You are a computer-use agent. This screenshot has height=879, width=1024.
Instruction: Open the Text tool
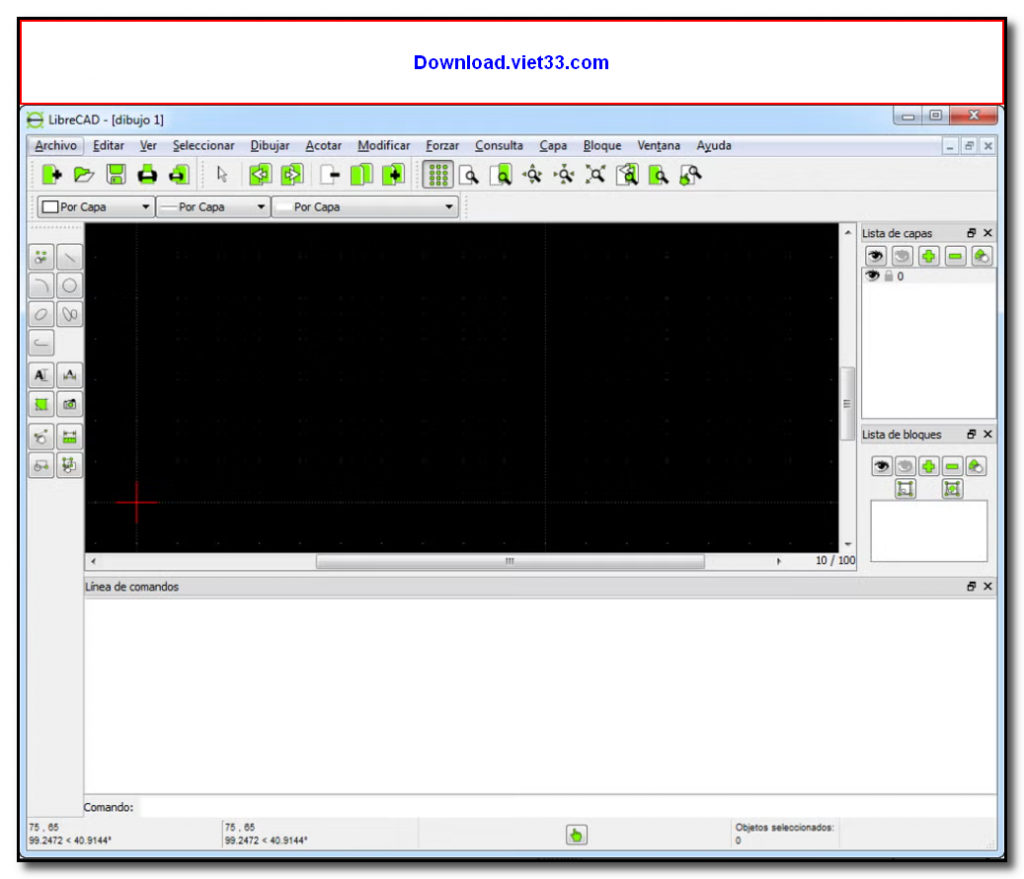pyautogui.click(x=40, y=374)
